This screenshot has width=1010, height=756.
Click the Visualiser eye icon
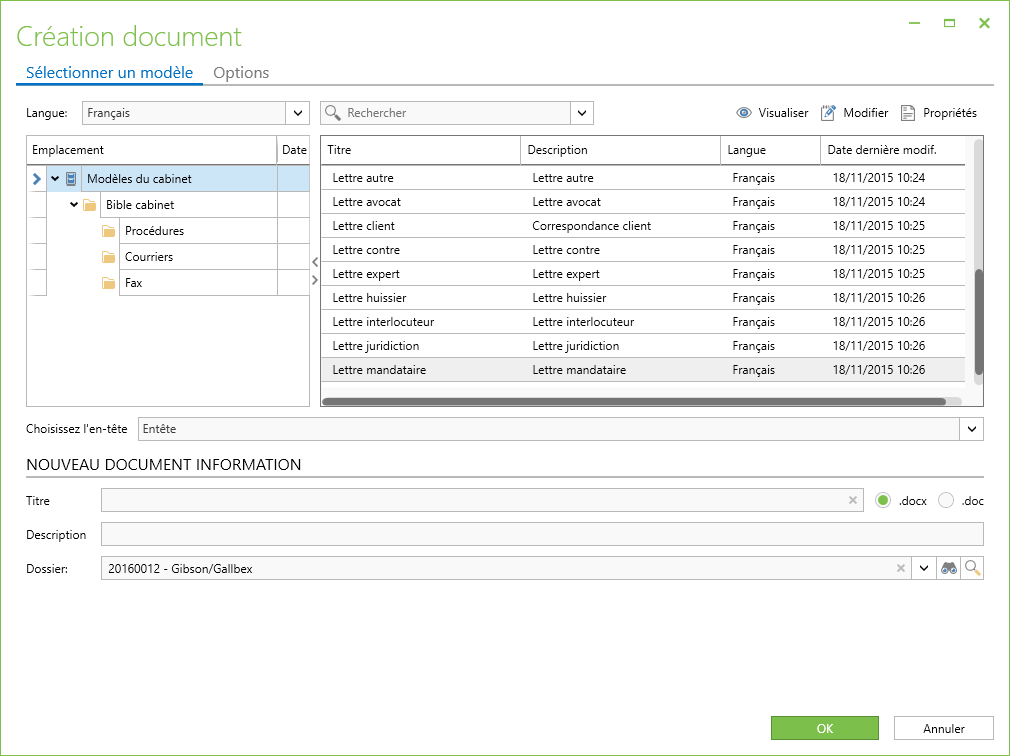click(x=743, y=113)
